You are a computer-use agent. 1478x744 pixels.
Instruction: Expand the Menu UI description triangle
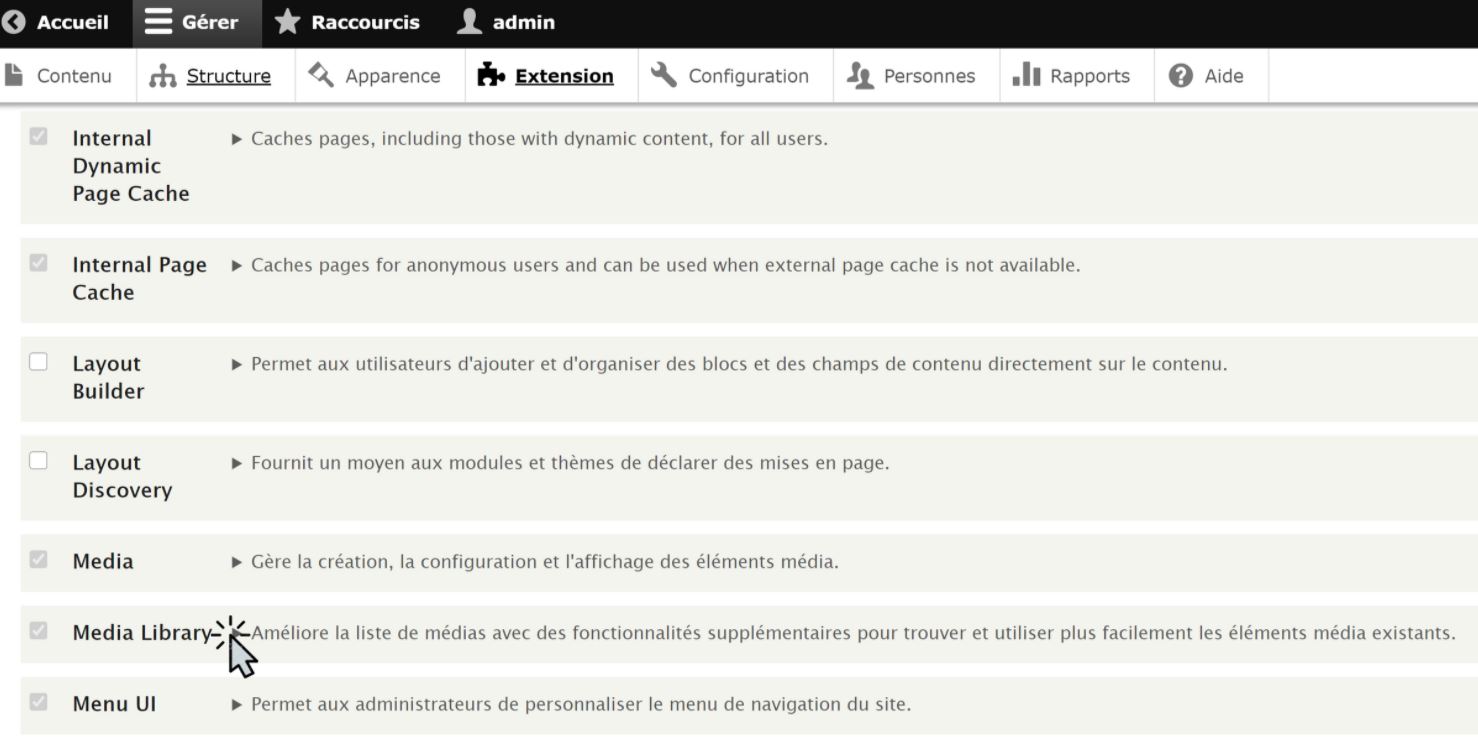point(237,704)
